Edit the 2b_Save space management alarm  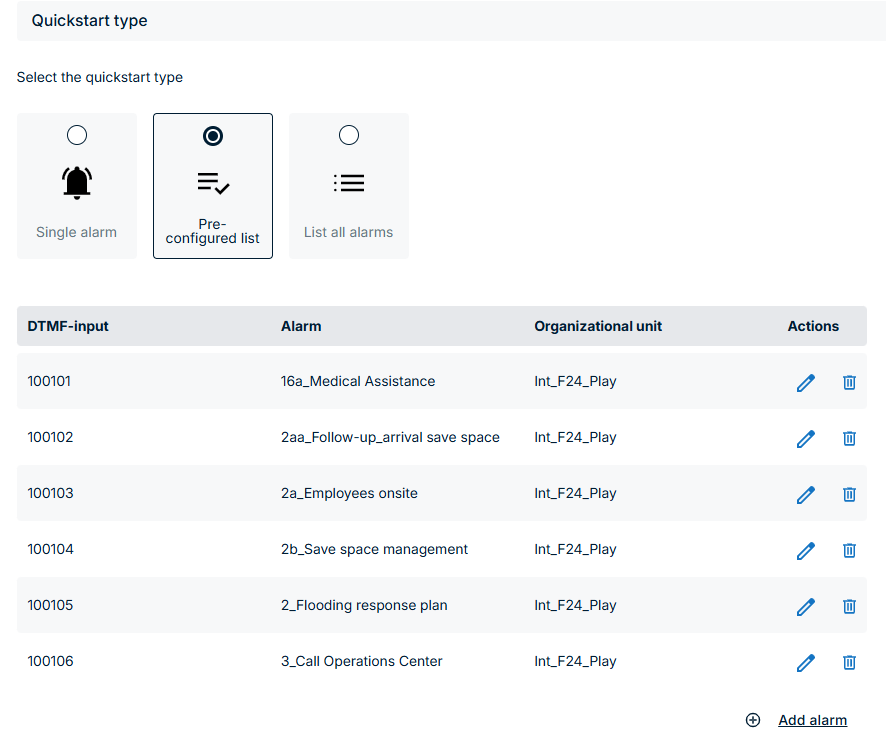click(806, 550)
